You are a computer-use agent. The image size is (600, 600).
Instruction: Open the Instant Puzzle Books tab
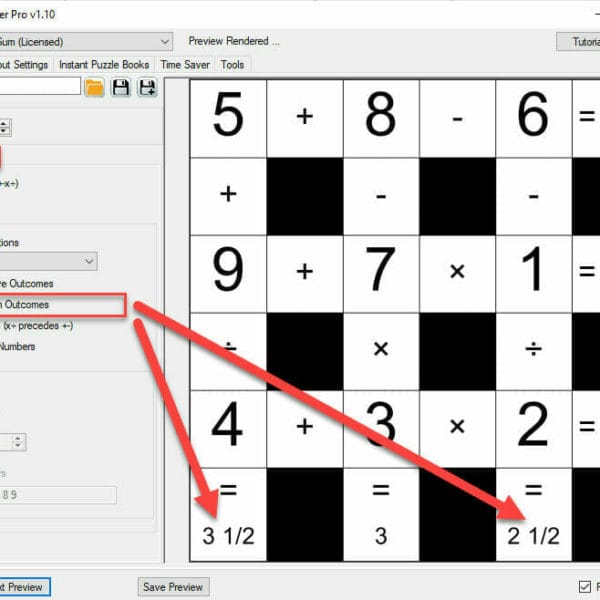coord(104,65)
